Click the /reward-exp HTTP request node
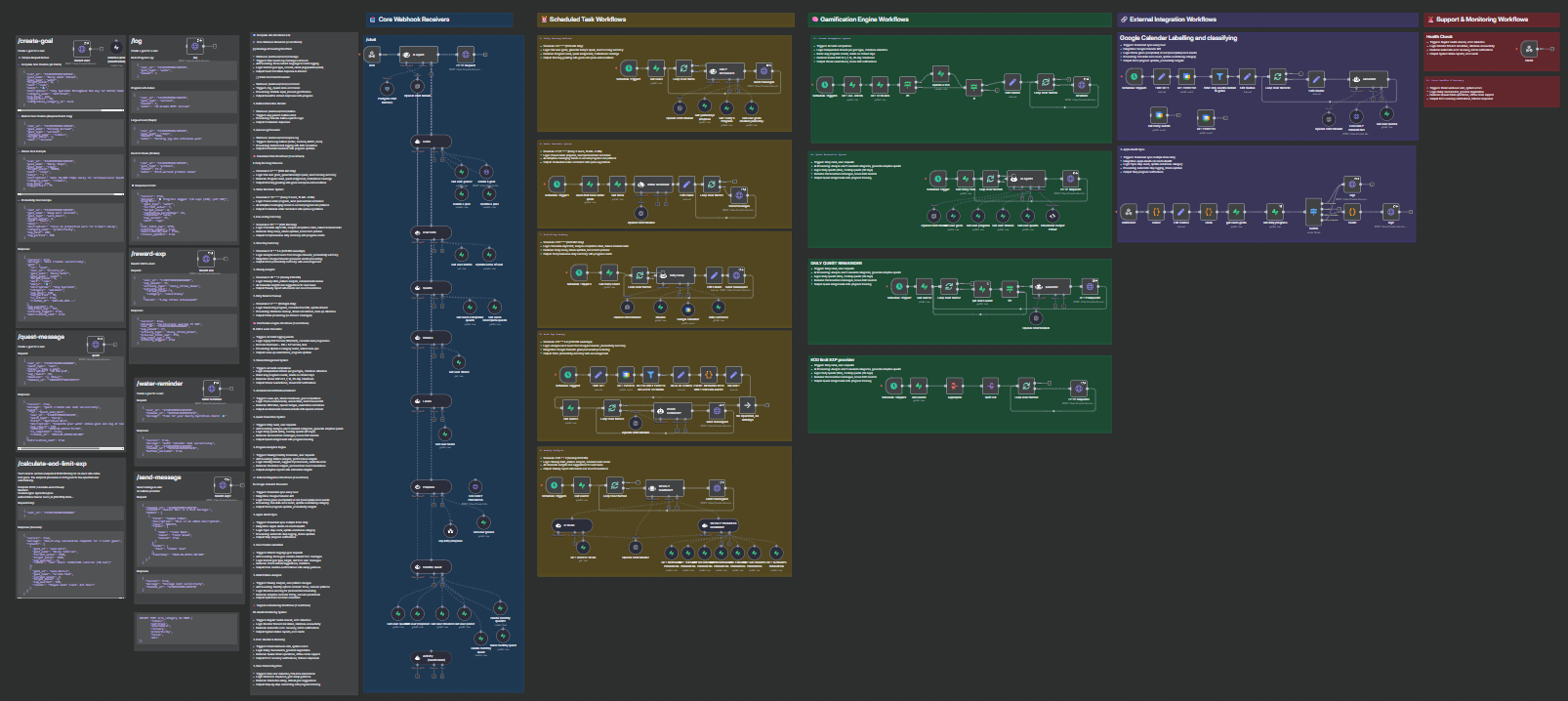This screenshot has height=701, width=1568. point(207,260)
